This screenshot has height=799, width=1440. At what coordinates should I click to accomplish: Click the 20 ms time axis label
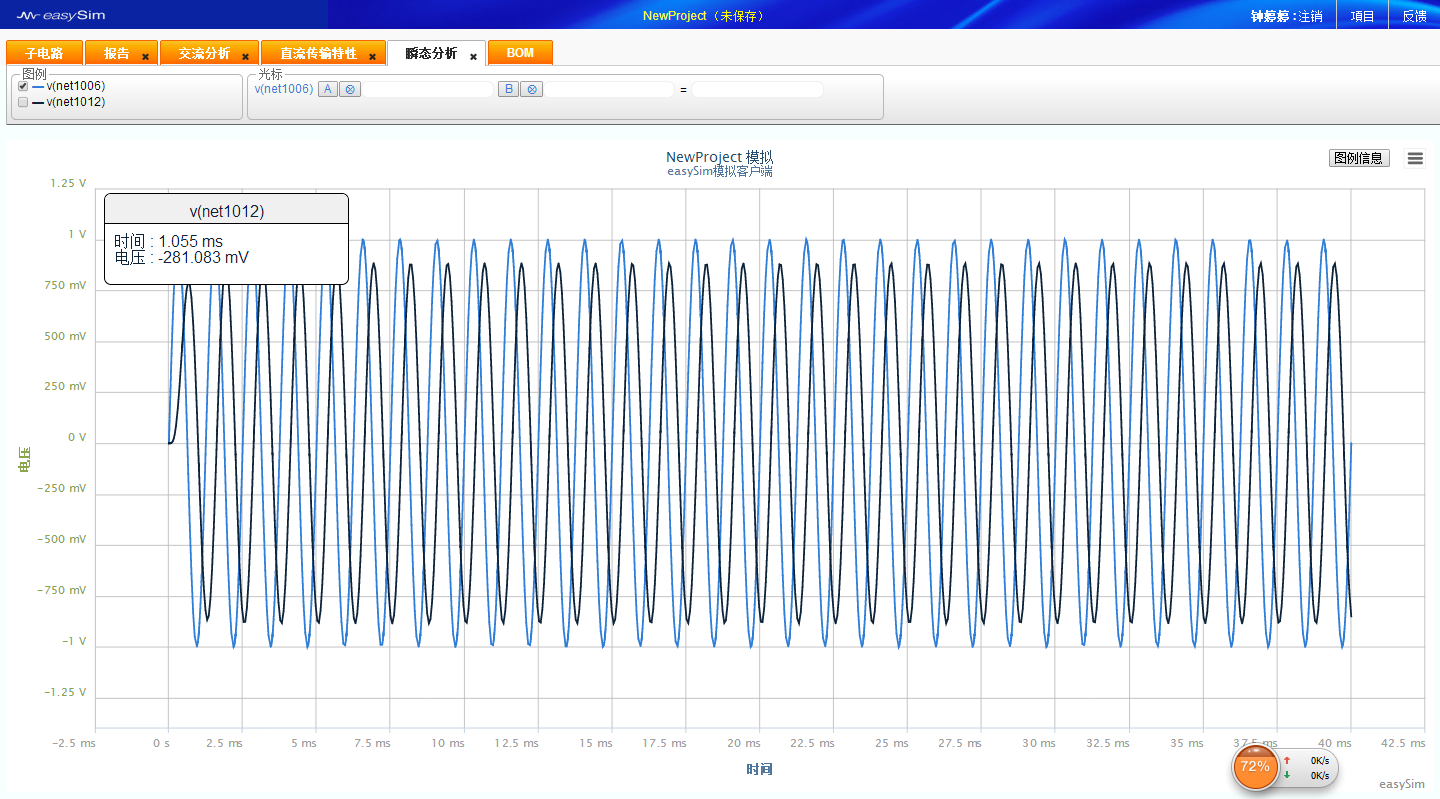click(x=744, y=743)
